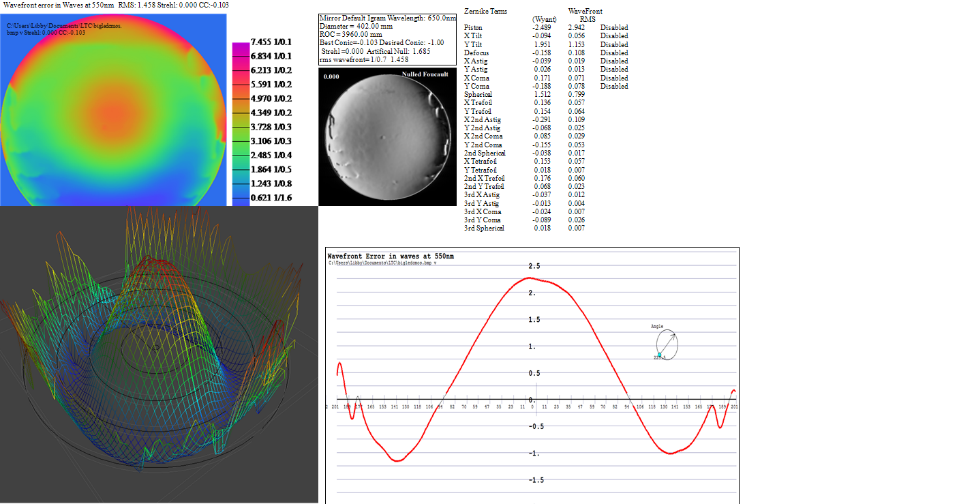Toggle the Disabled state for Piston
The width and height of the screenshot is (974, 504).
click(x=614, y=26)
